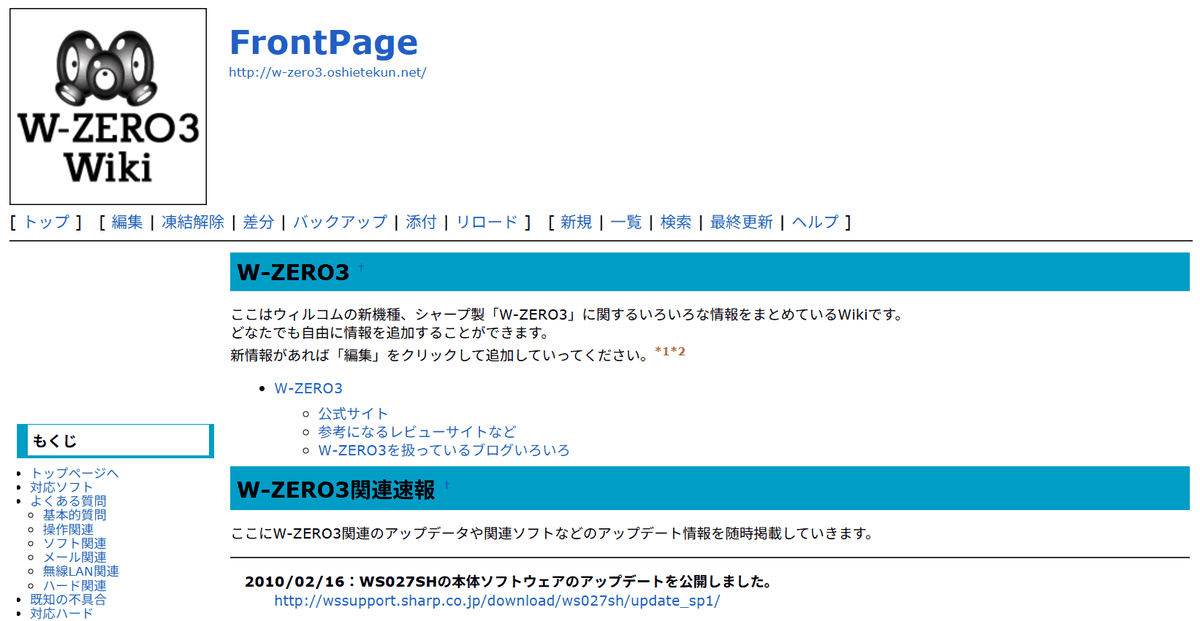Go to トップ in the navigation bar

click(46, 222)
